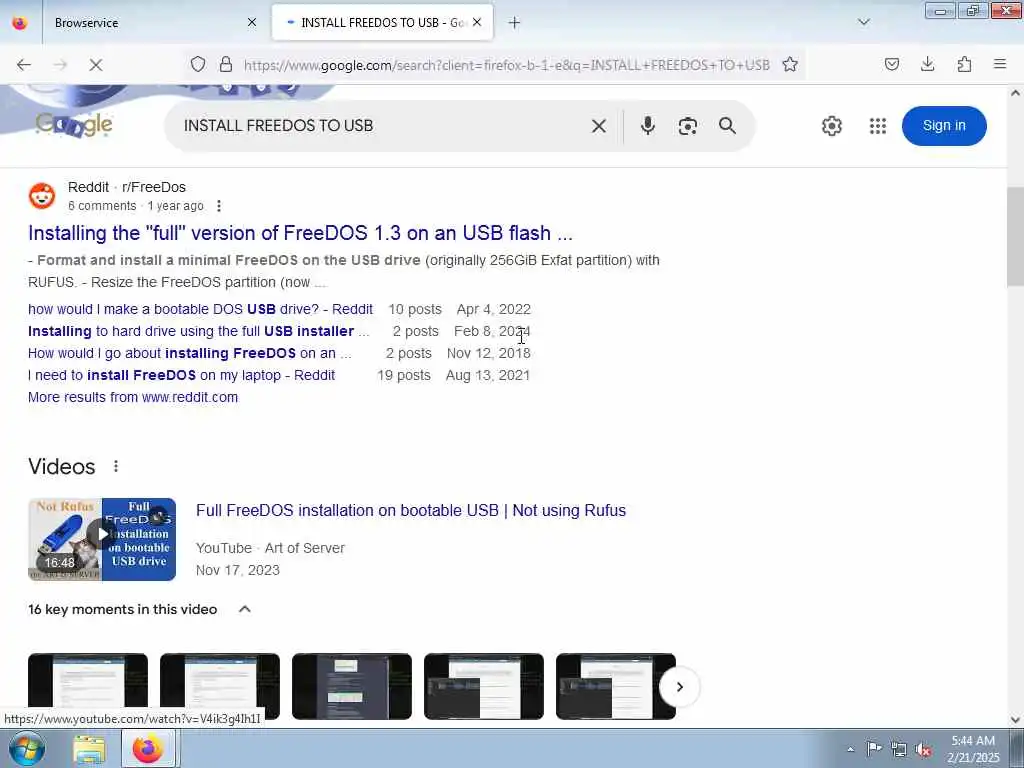1024x768 pixels.
Task: Open the third key moment thumbnail
Action: pyautogui.click(x=352, y=686)
